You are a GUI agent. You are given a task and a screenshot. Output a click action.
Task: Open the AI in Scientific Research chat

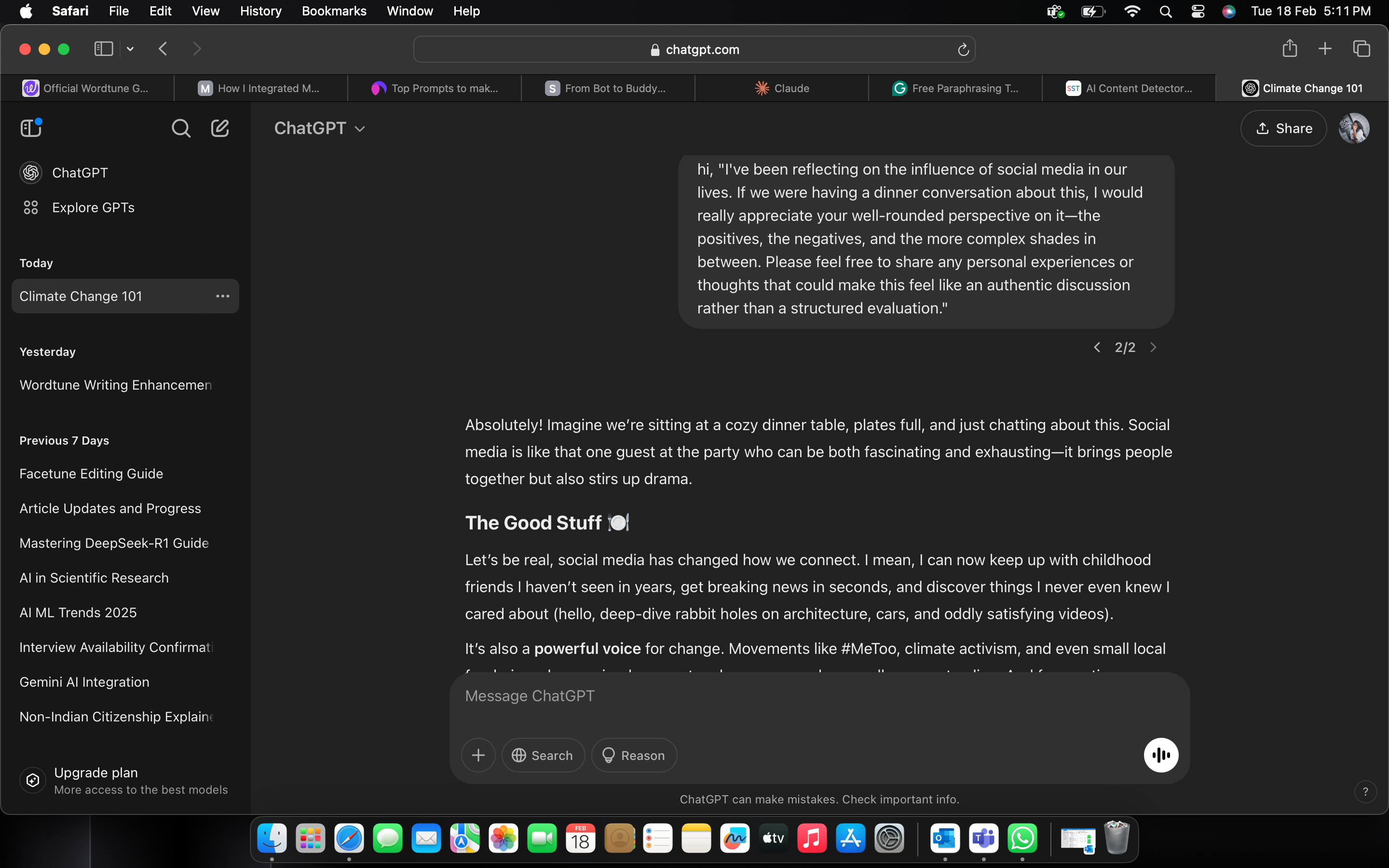pos(125,578)
